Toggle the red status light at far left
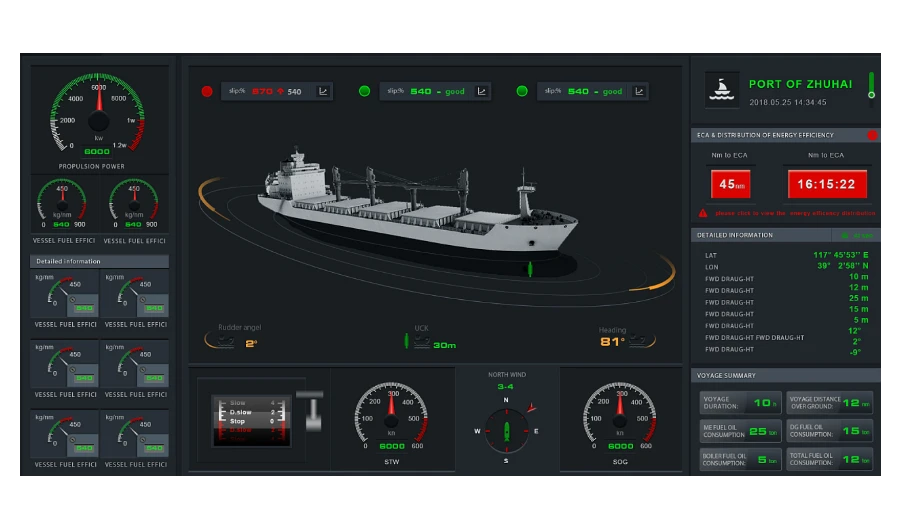Image resolution: width=910 pixels, height=520 pixels. (207, 91)
